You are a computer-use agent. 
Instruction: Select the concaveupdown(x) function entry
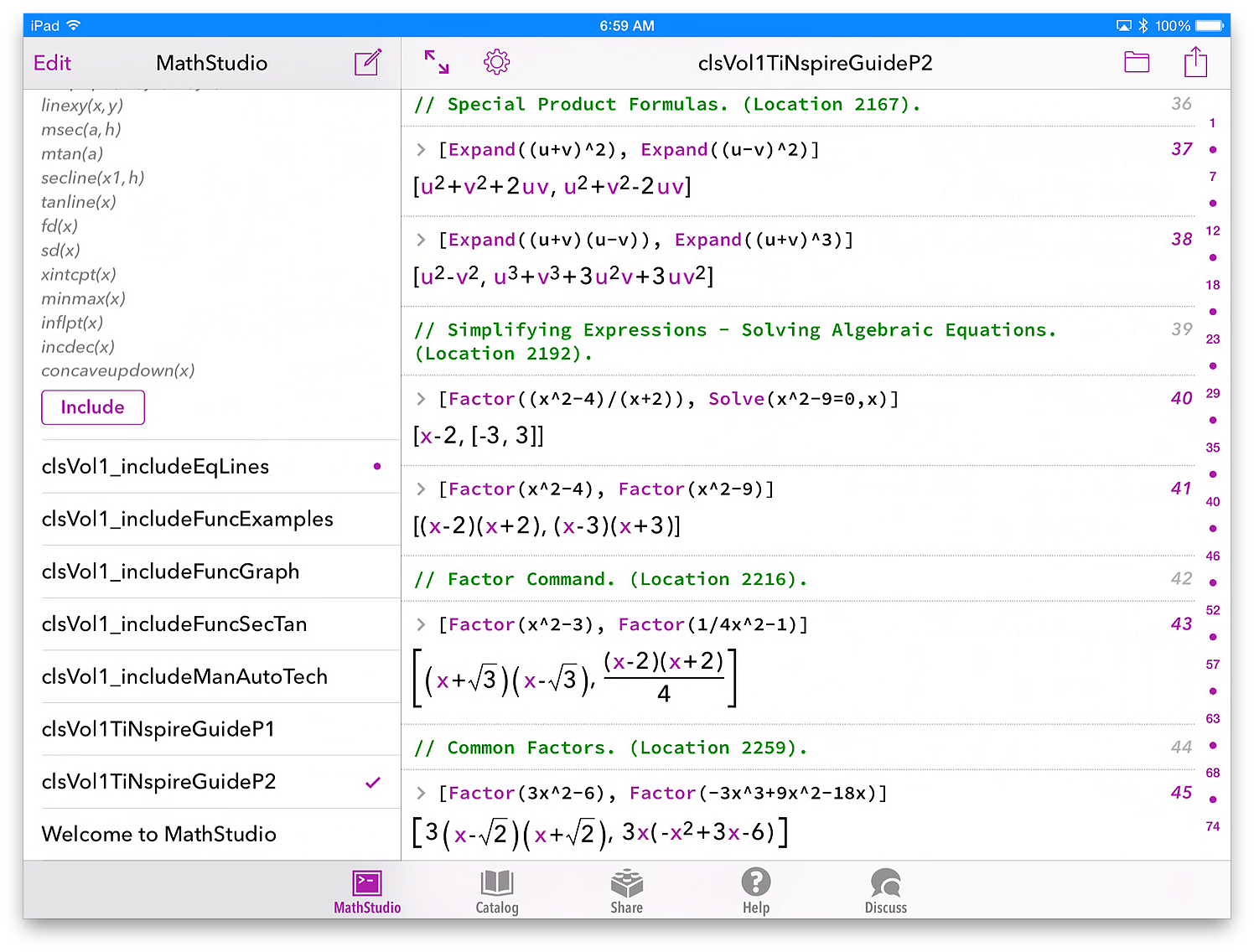coord(117,370)
